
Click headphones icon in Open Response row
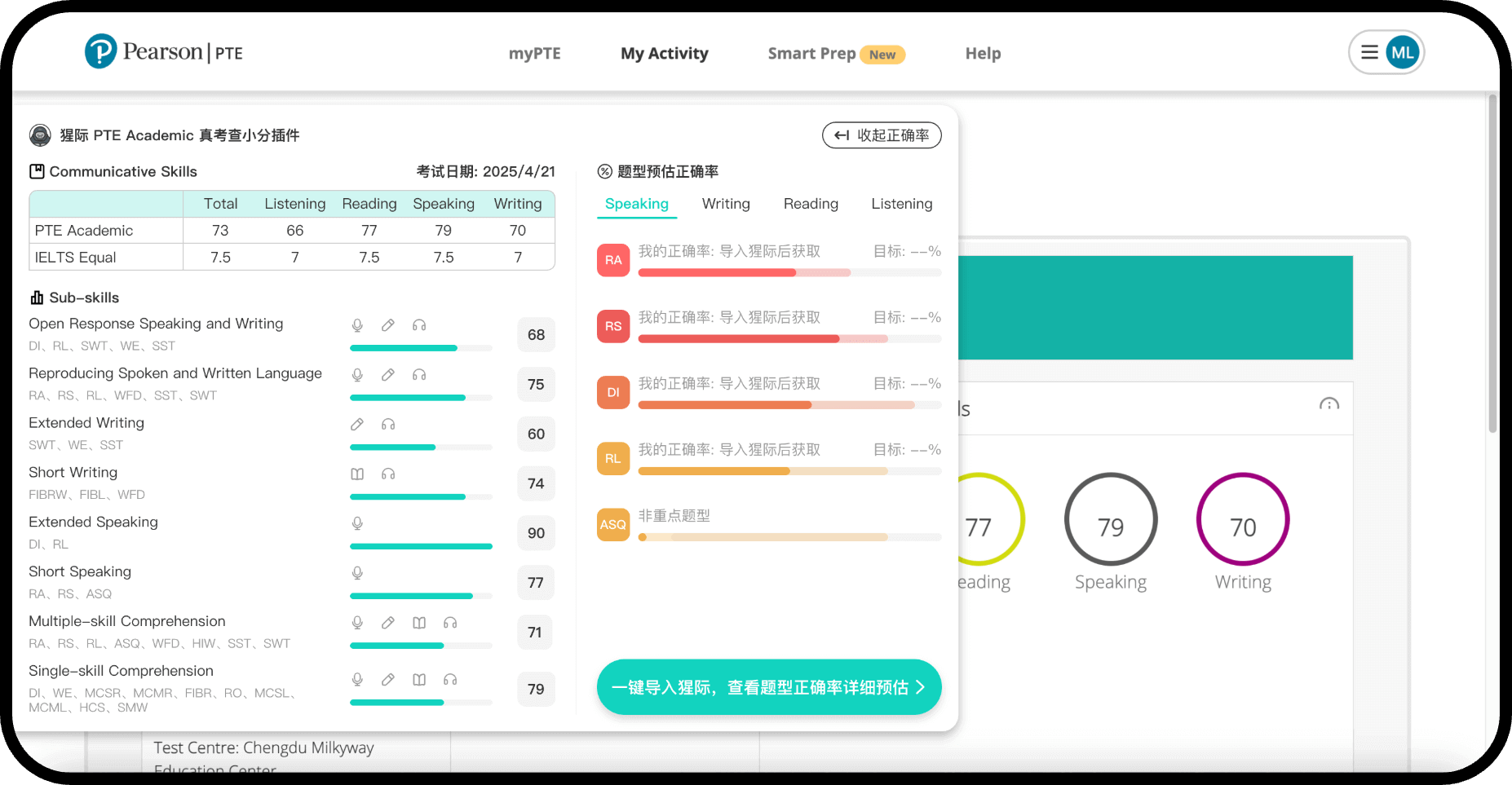[x=419, y=325]
